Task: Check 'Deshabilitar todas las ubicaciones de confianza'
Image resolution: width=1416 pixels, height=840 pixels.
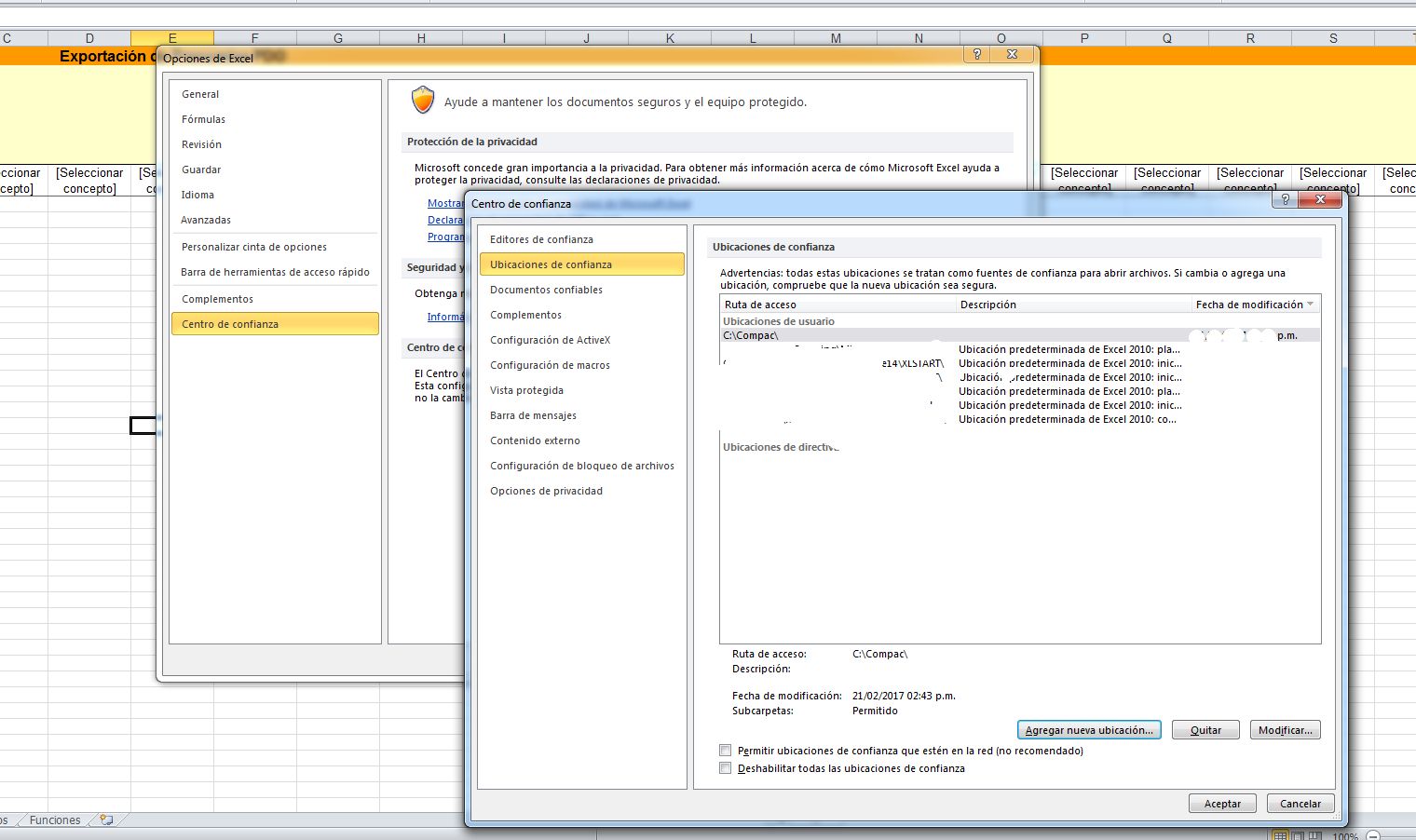Action: [x=726, y=768]
